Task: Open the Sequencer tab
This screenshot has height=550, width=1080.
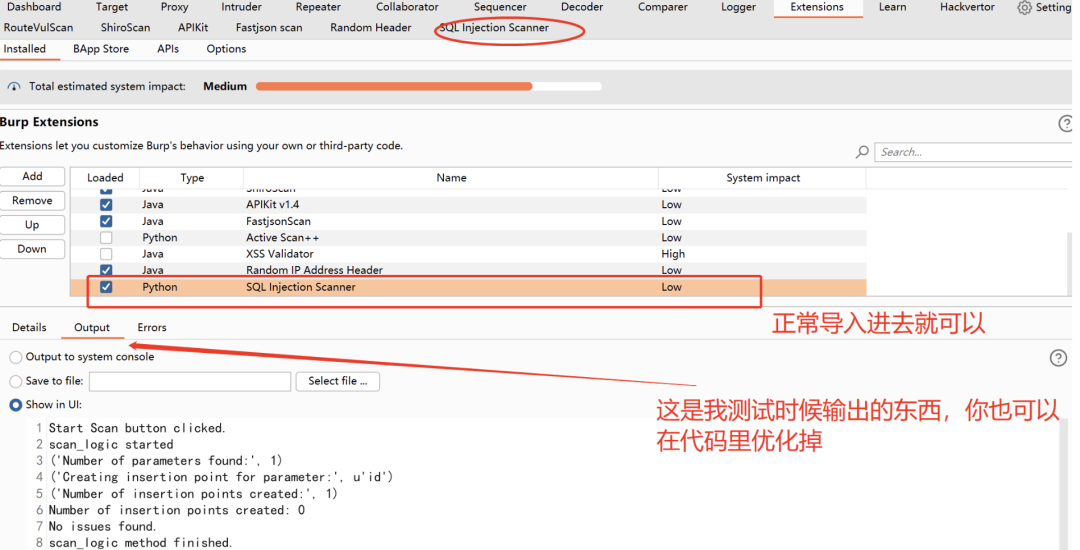Action: [x=500, y=7]
